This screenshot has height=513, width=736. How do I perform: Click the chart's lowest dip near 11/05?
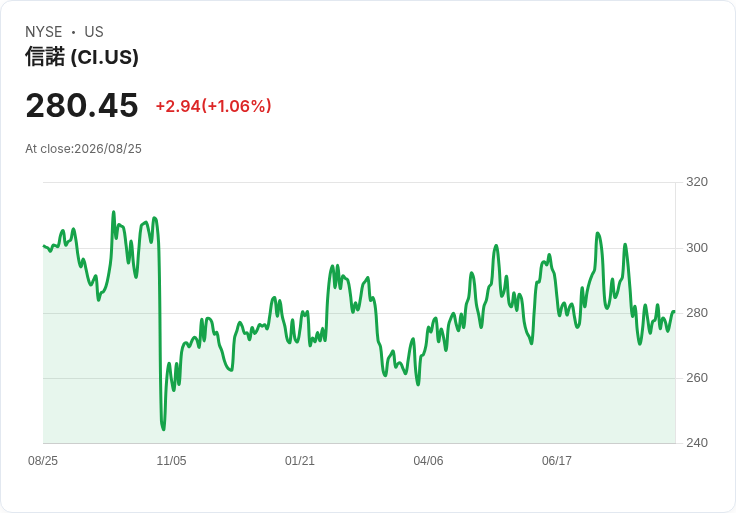[163, 429]
